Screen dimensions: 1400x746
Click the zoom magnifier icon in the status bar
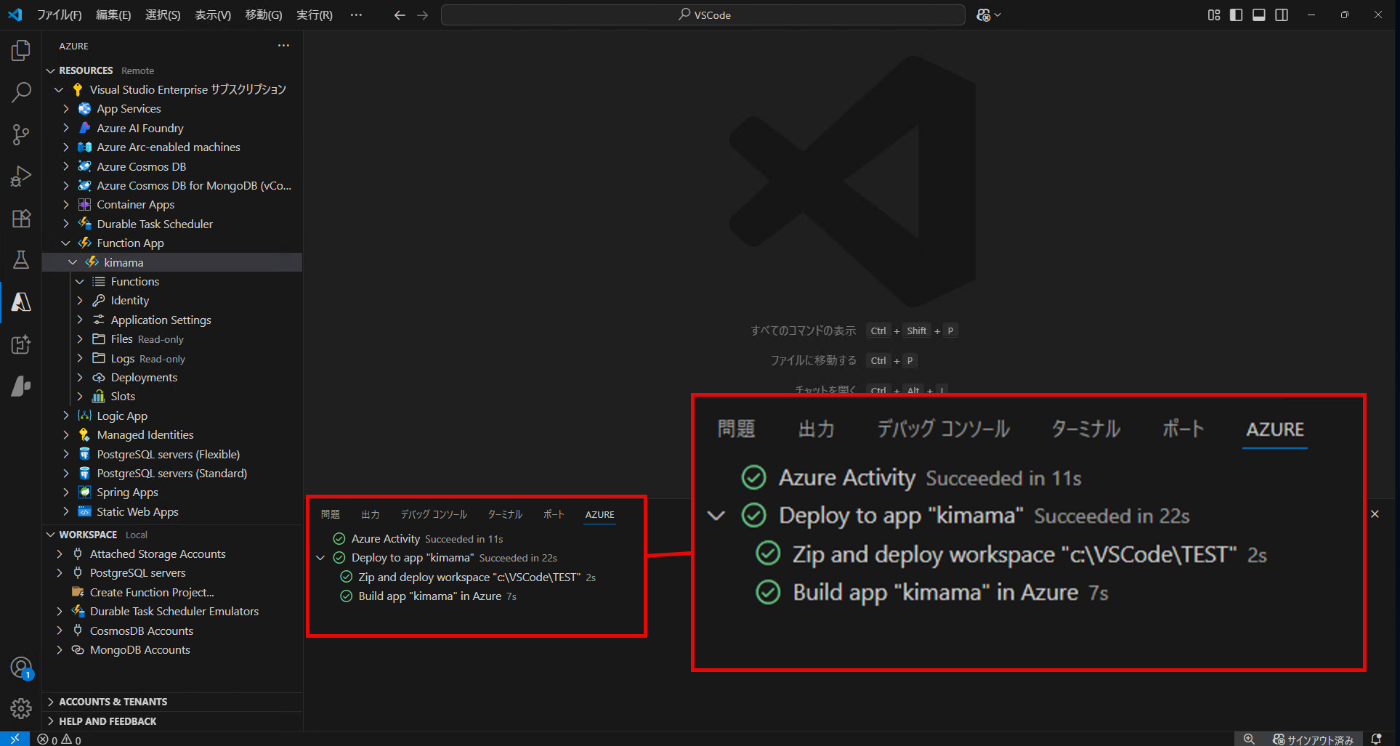click(x=1249, y=739)
